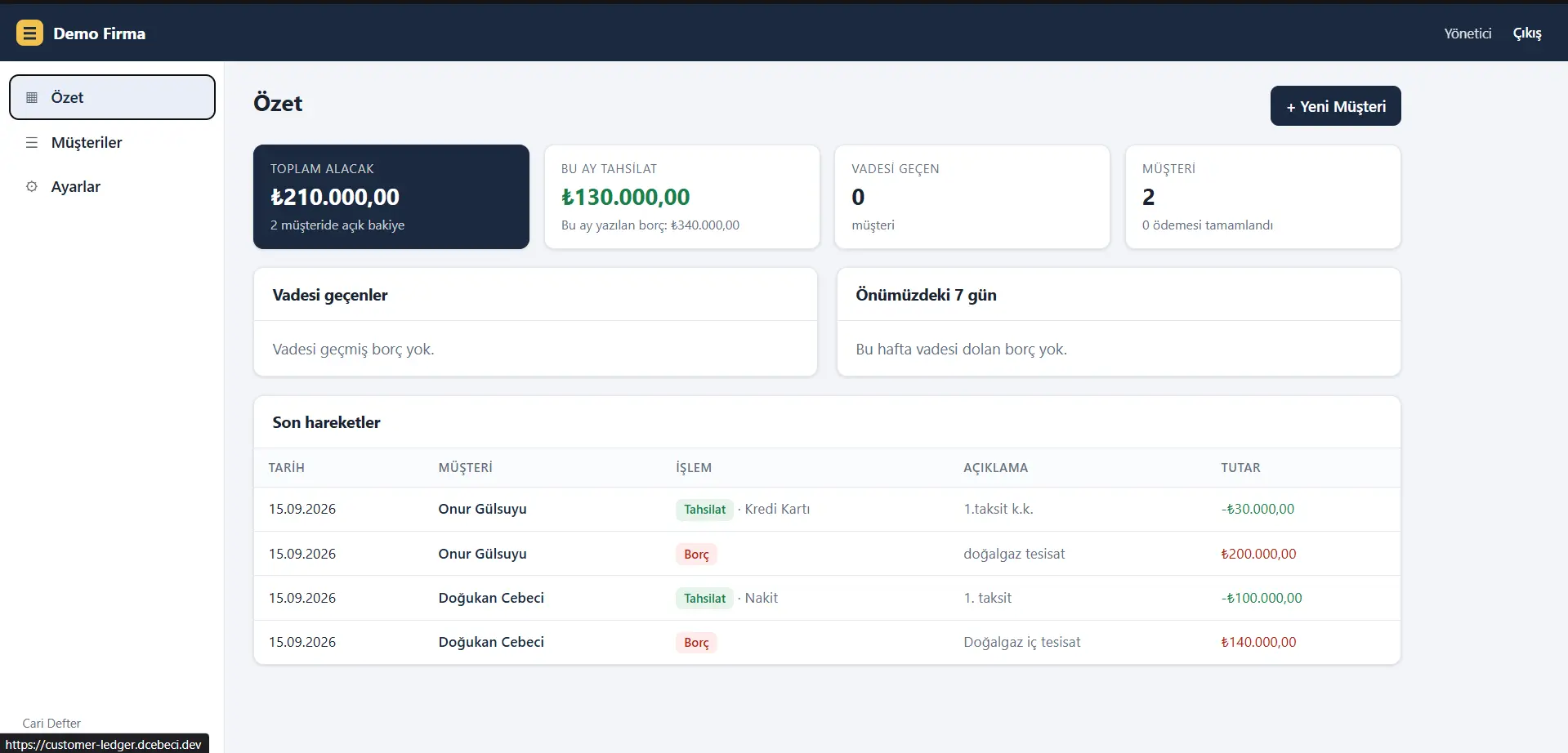
Task: Click the Müşteri card value 2
Action: tap(1148, 197)
